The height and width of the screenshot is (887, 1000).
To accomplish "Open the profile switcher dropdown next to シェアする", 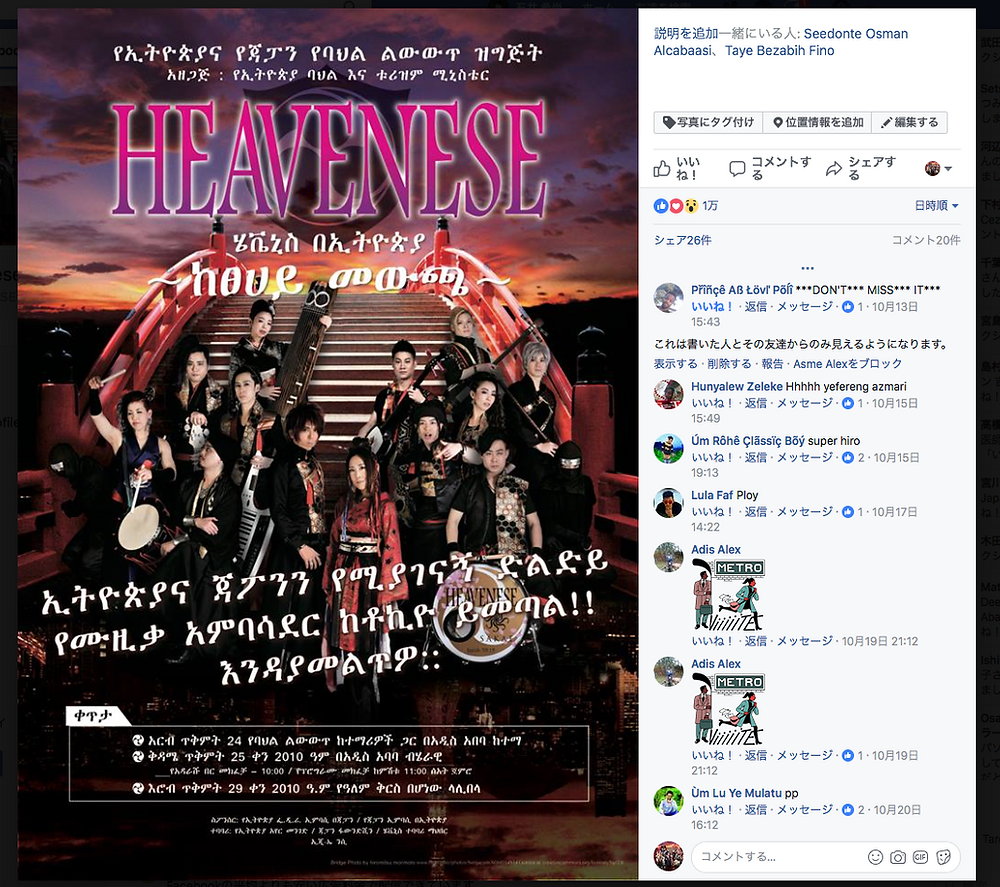I will click(938, 169).
